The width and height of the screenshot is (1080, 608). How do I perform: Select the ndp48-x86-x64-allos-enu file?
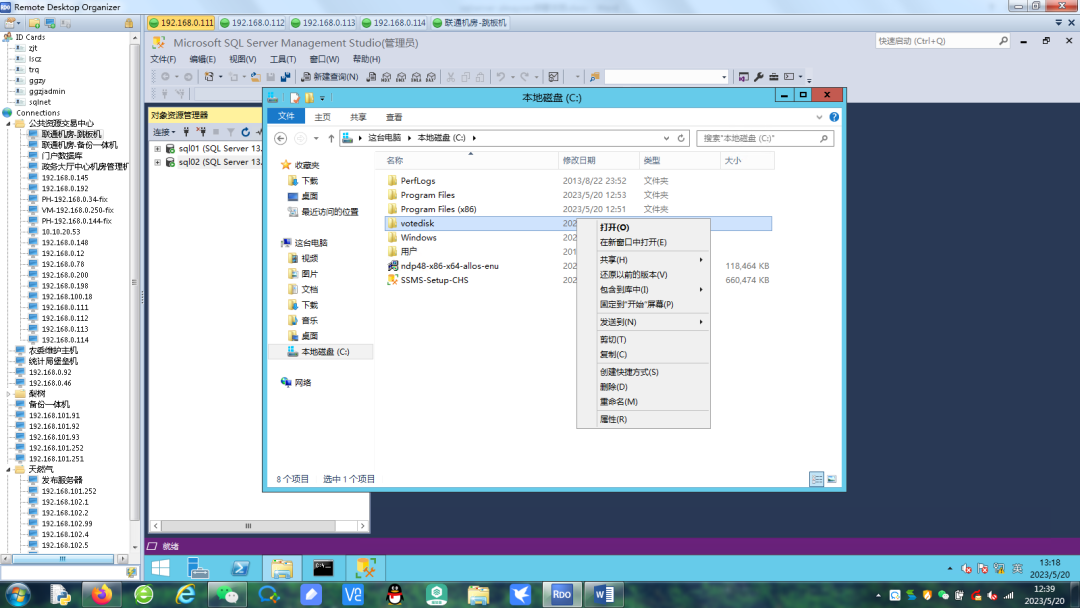click(x=449, y=266)
